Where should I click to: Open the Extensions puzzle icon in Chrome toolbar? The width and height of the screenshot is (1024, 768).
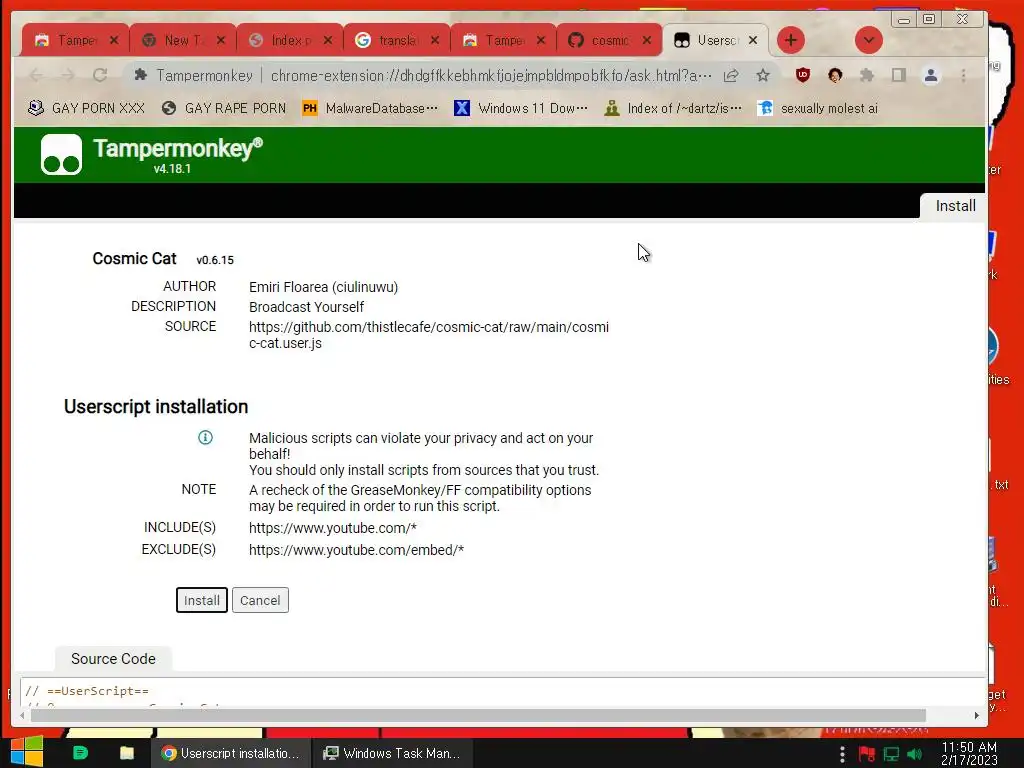(x=867, y=75)
